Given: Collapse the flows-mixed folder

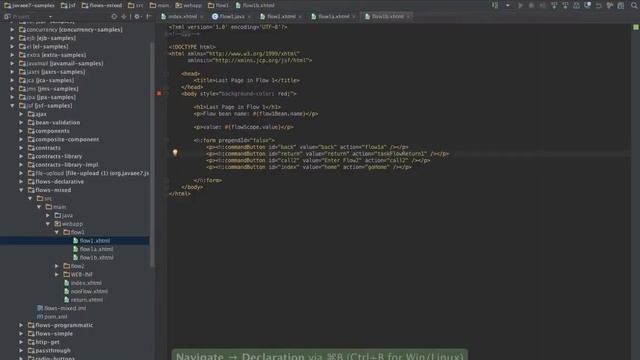Looking at the screenshot, I should [x=21, y=190].
